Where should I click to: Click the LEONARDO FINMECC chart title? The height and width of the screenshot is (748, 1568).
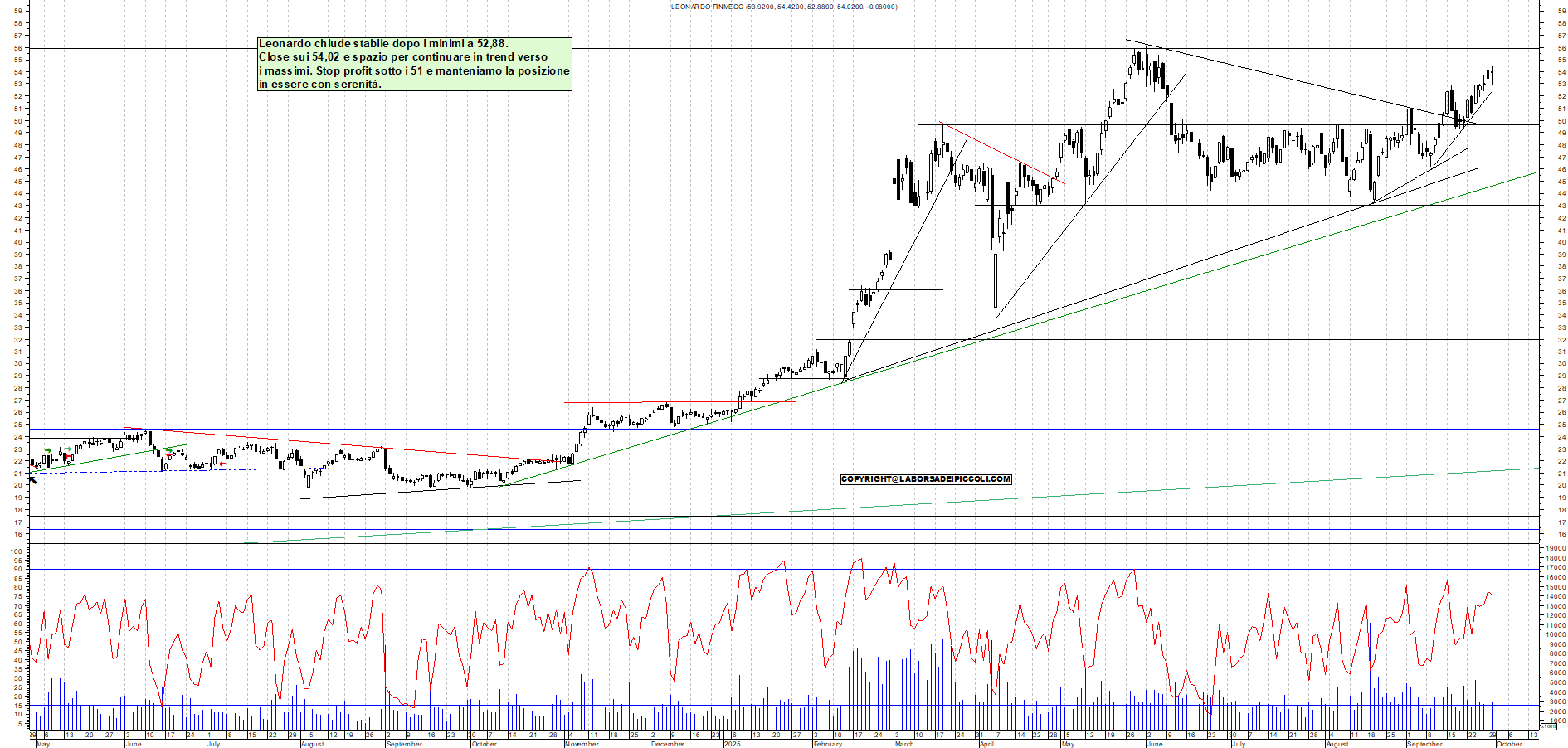tap(783, 7)
